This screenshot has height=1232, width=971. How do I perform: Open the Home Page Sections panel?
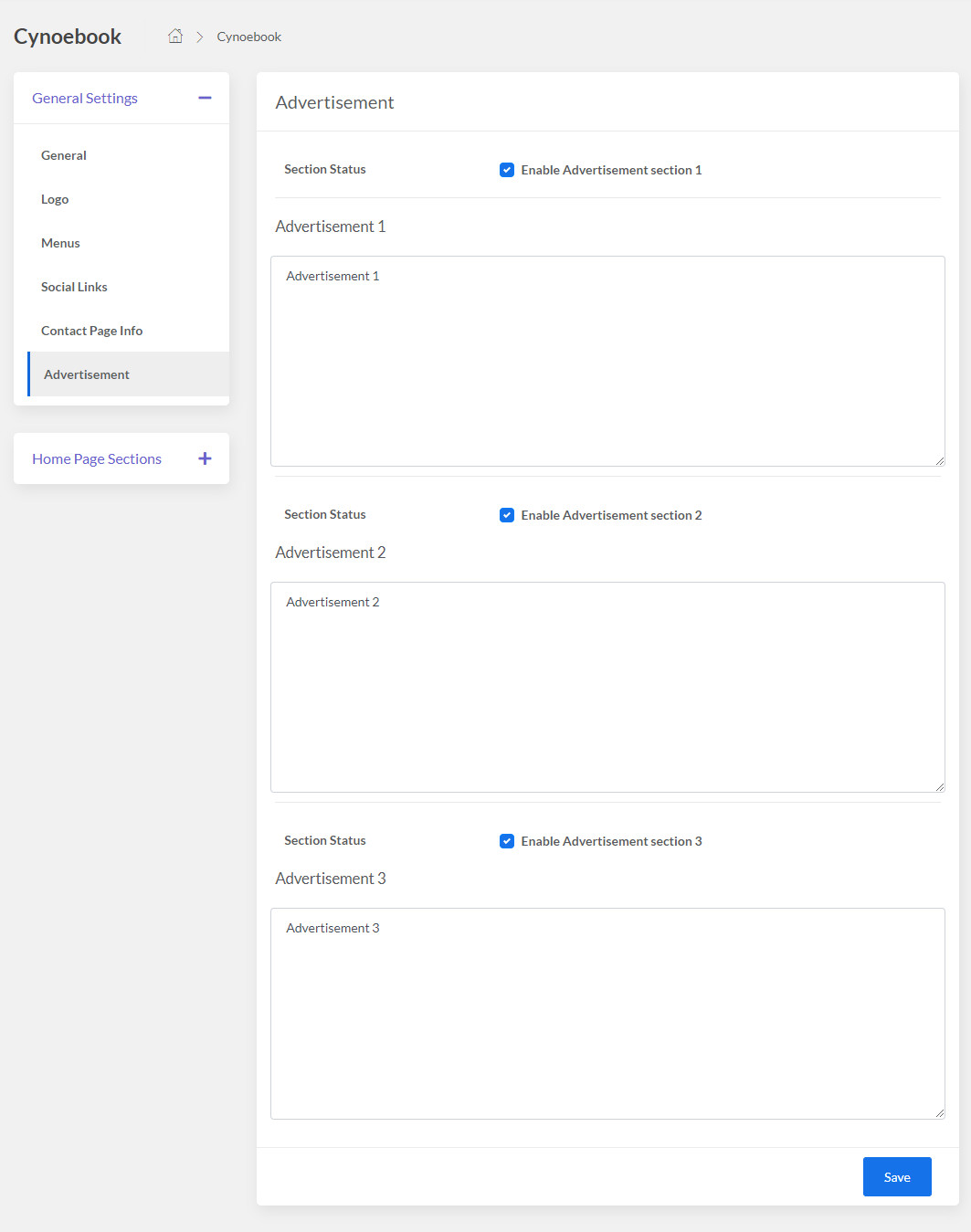click(x=97, y=458)
